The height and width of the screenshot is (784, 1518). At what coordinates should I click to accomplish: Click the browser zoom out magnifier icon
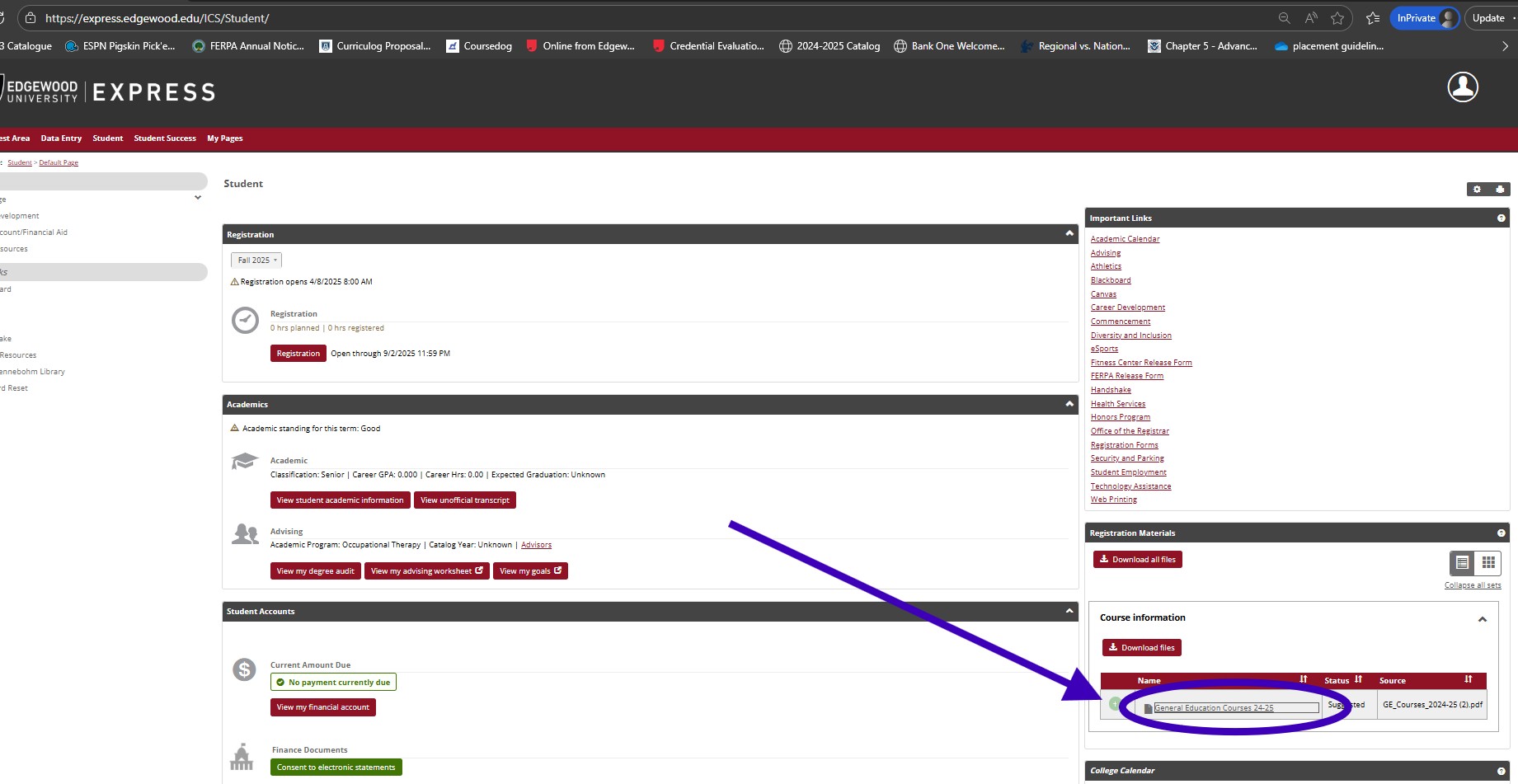[x=1284, y=18]
